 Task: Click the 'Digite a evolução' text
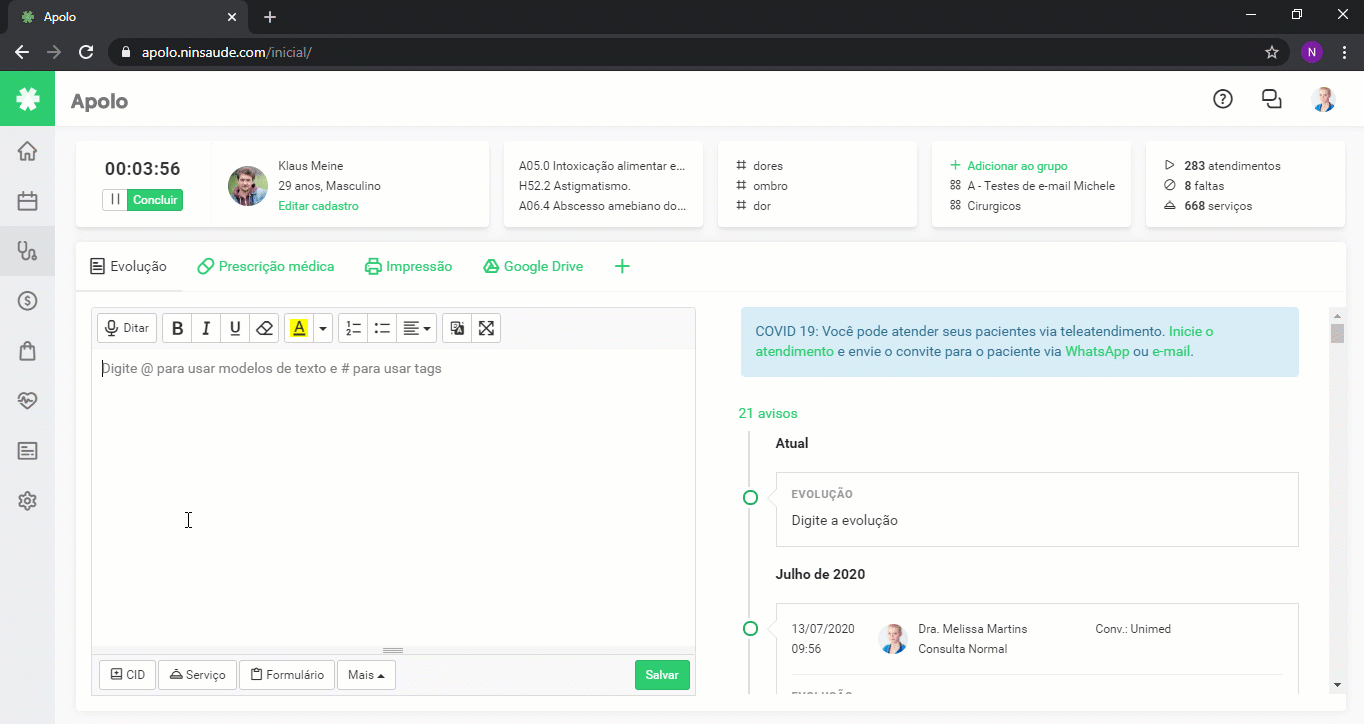844,520
